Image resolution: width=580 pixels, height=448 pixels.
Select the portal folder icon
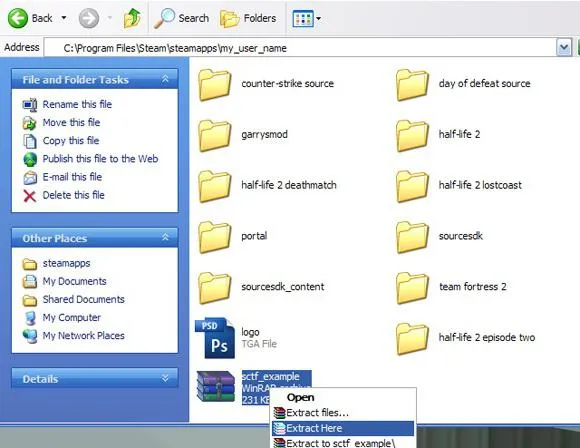215,237
